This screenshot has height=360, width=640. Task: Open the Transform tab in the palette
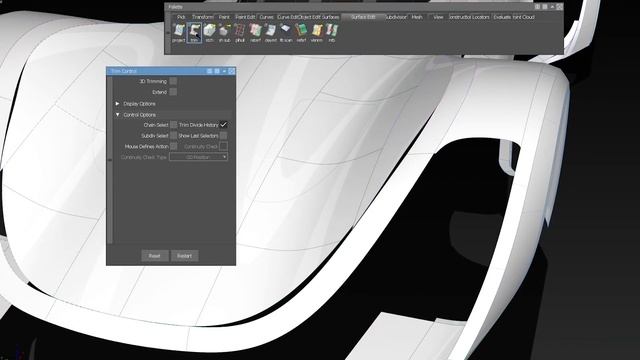click(x=202, y=17)
